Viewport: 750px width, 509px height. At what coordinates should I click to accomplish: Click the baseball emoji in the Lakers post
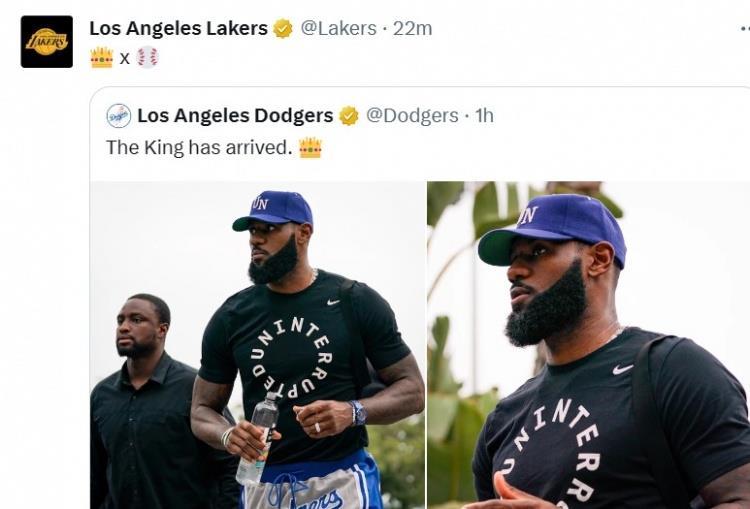click(x=147, y=57)
